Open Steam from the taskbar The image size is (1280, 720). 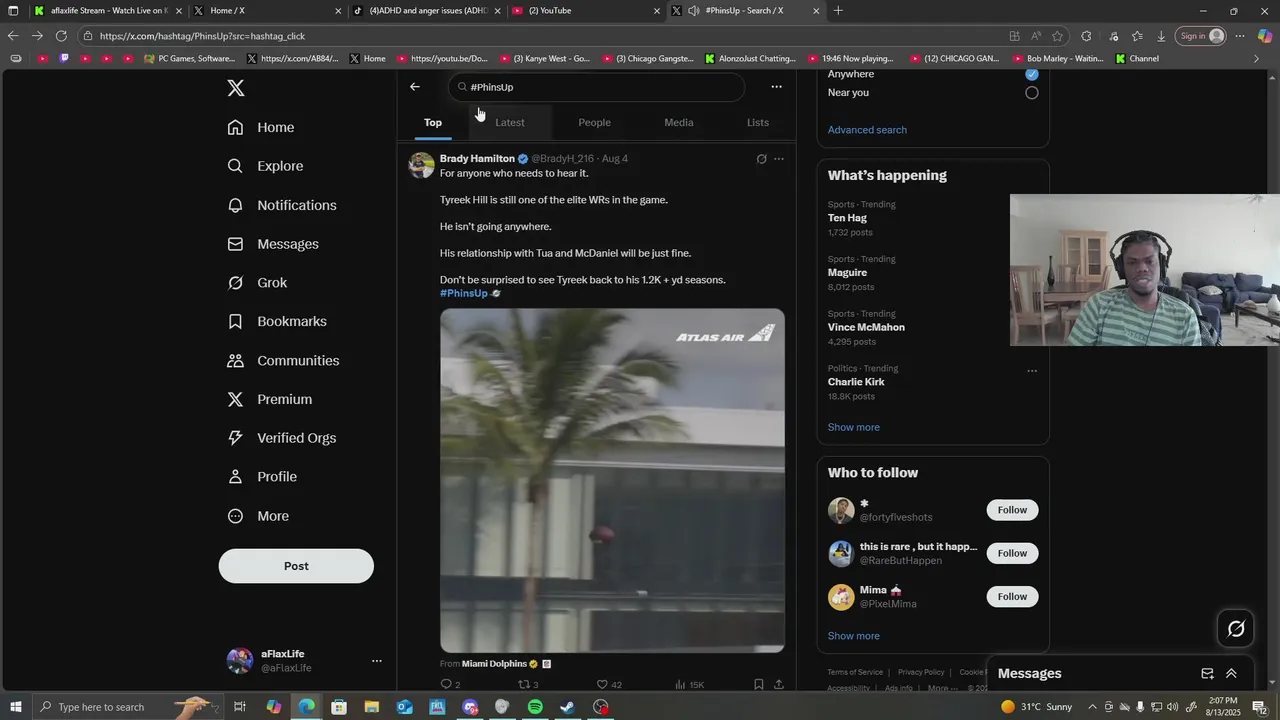click(x=567, y=707)
